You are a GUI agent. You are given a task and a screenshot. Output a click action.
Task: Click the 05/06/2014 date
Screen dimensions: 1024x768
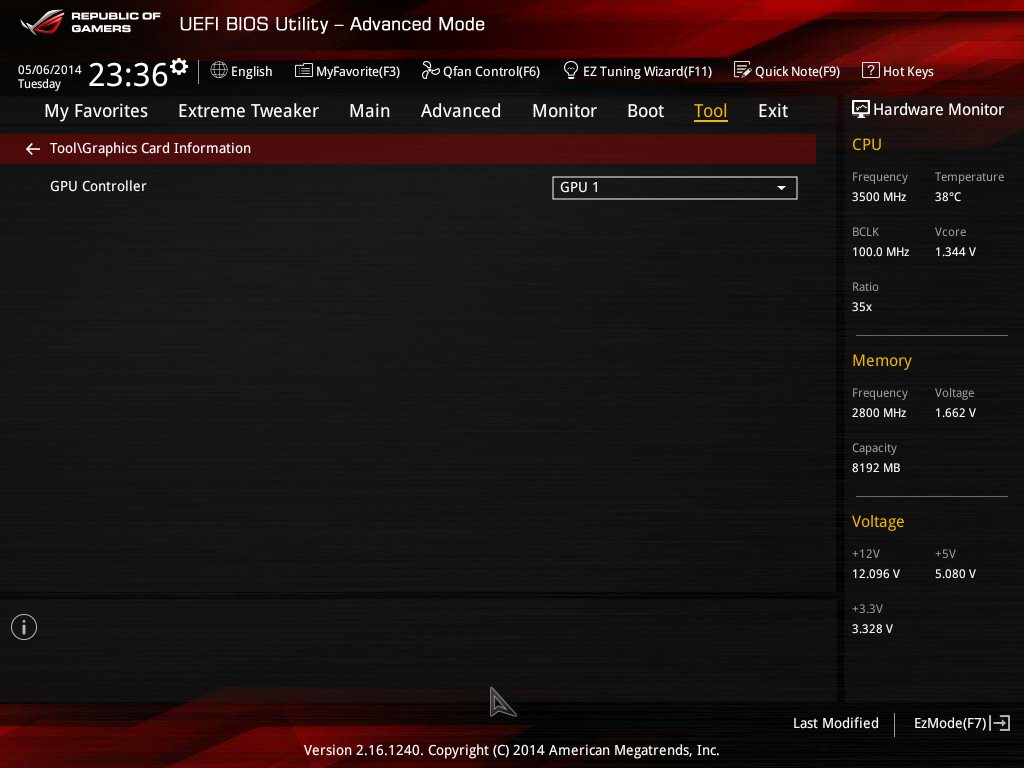point(50,69)
